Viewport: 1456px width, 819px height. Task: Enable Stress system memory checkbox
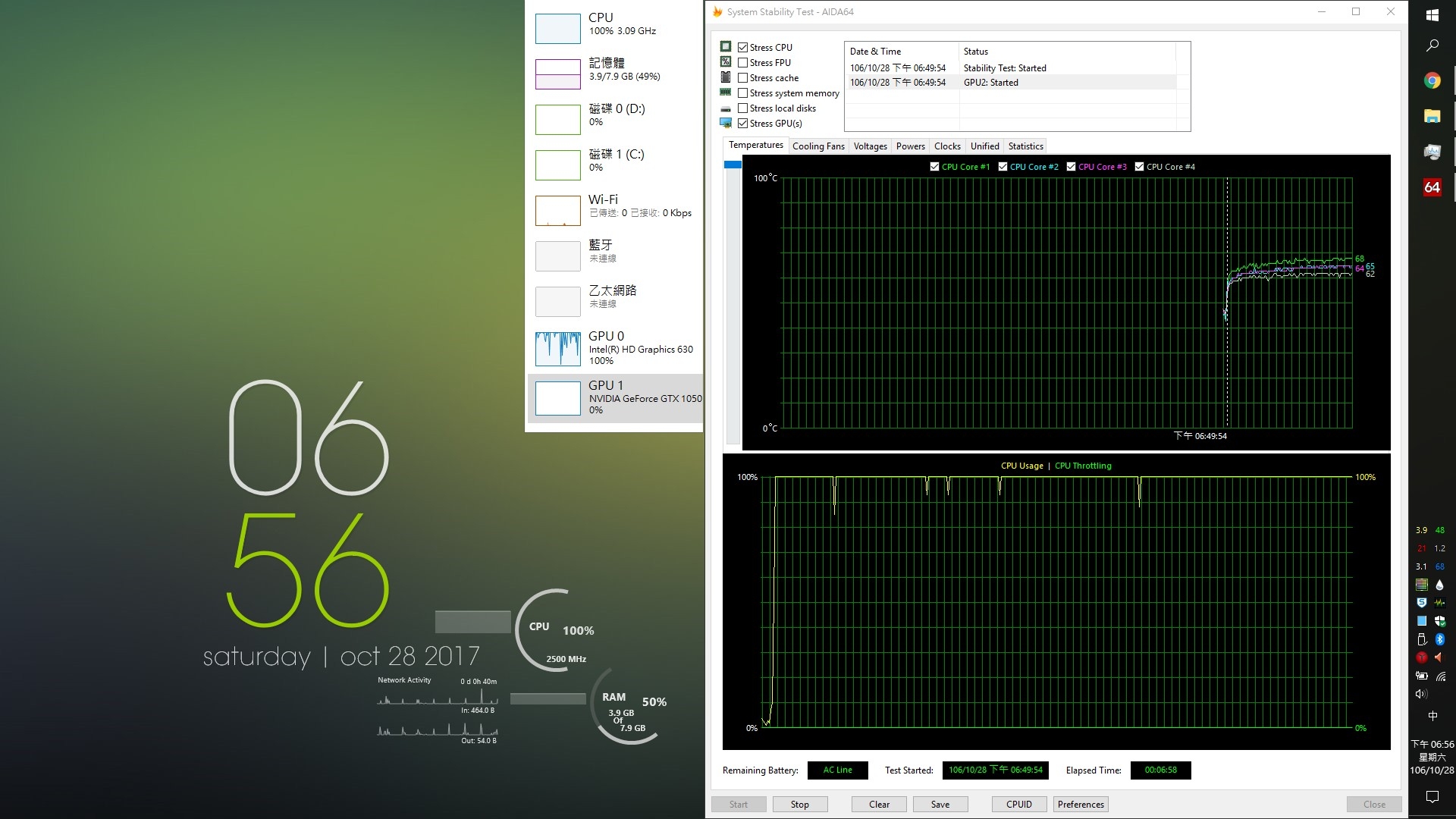743,93
